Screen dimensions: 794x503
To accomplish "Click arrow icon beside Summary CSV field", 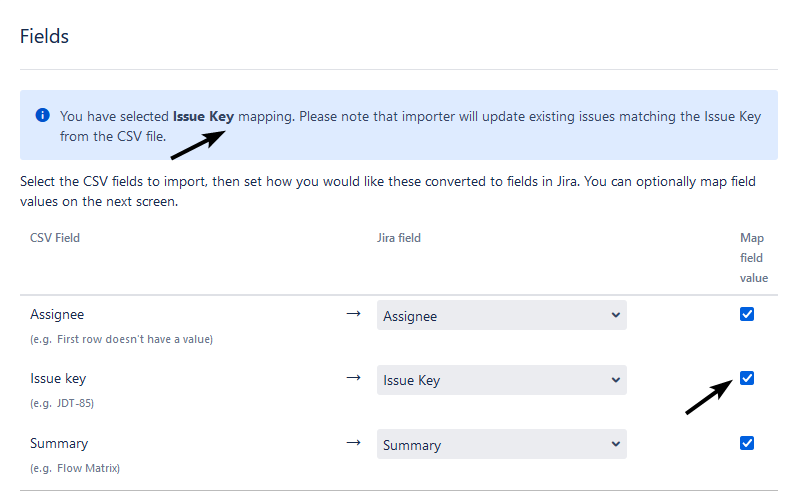I will coord(353,443).
